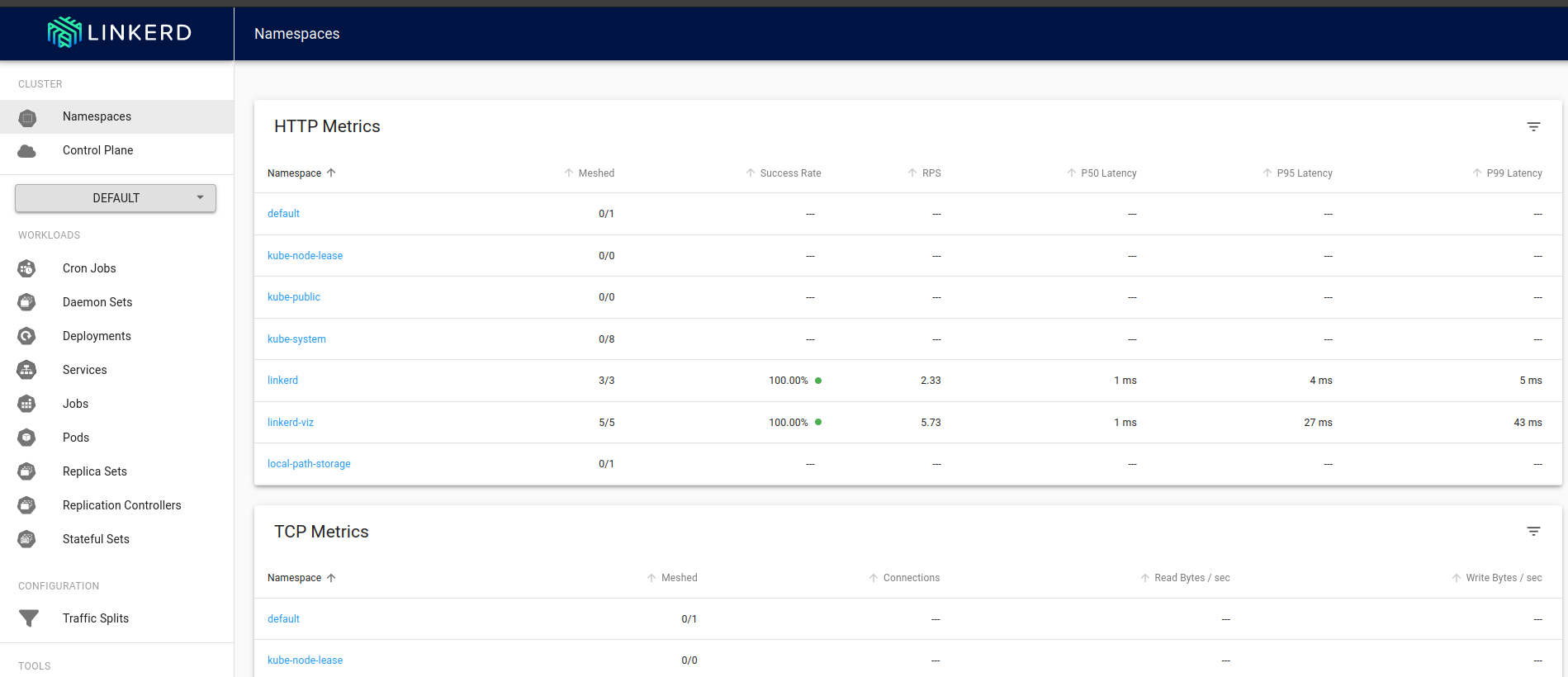Click the Linkerd logo in header

coord(119,32)
